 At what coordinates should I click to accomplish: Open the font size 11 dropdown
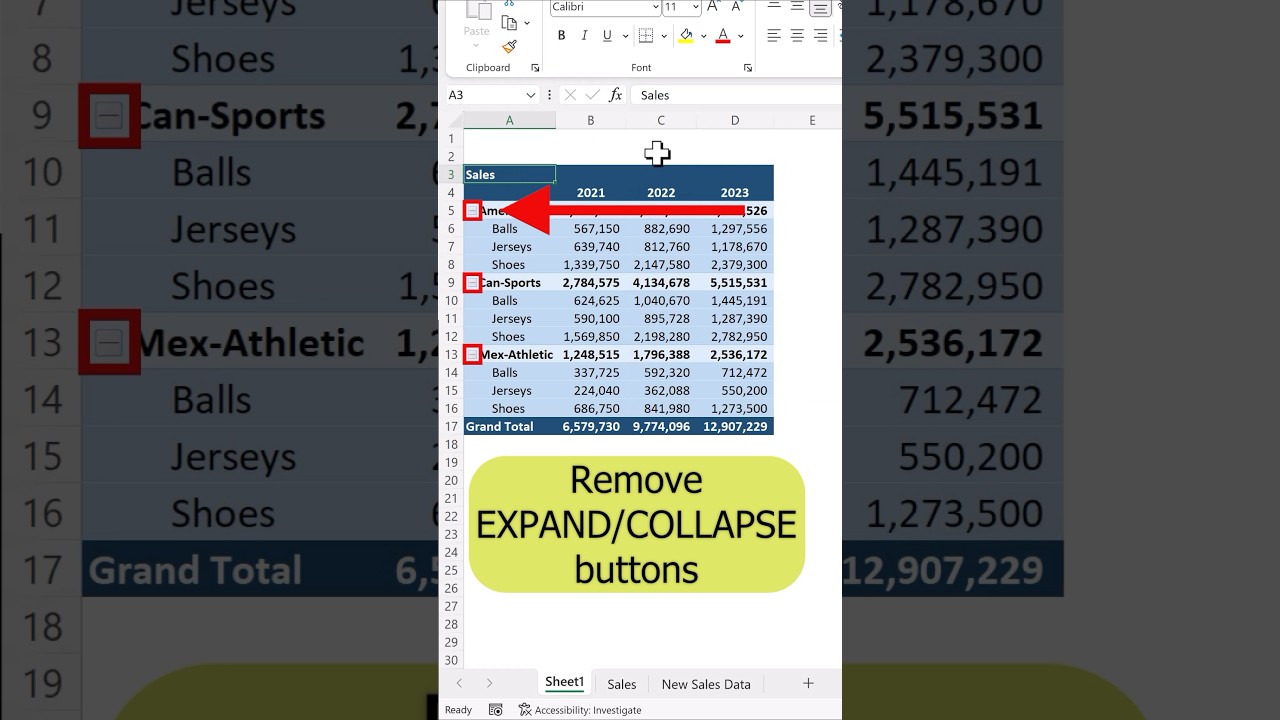tap(696, 7)
